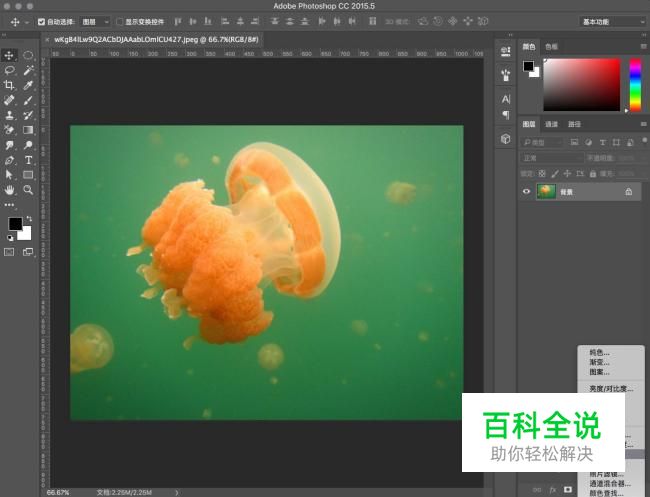The height and width of the screenshot is (497, 650).
Task: Choose 纯色... from the adjustment menu
Action: pyautogui.click(x=598, y=352)
